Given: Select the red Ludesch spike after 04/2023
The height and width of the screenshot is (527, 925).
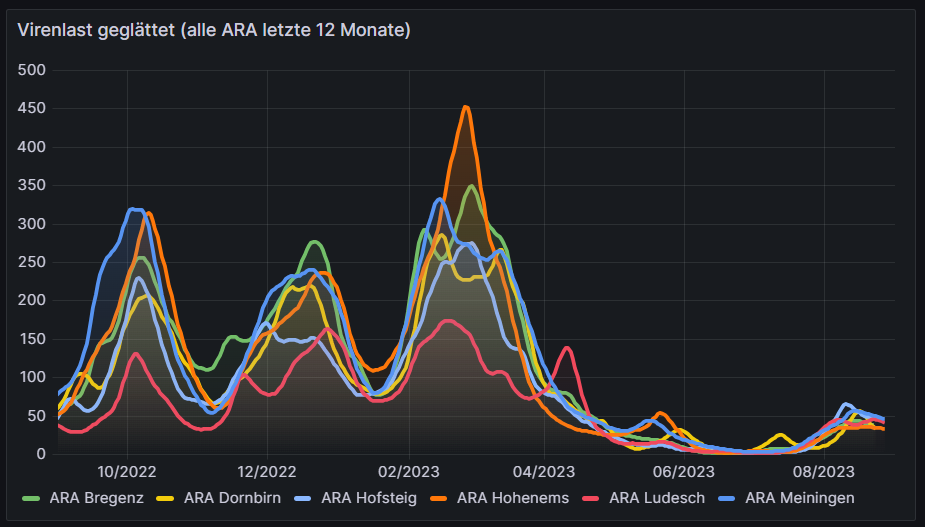Looking at the screenshot, I should coord(567,348).
